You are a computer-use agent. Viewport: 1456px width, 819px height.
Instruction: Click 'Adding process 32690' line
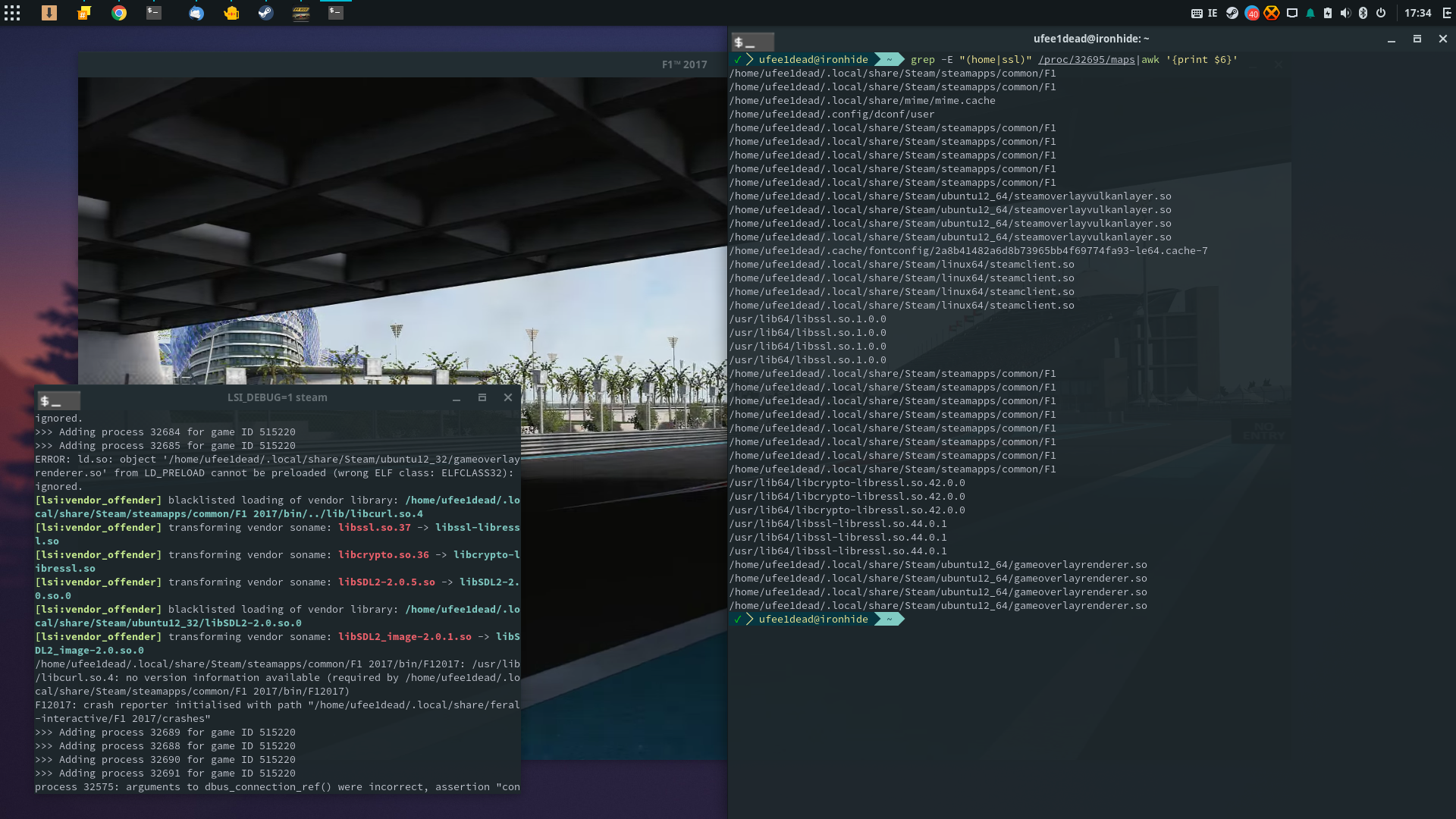165,760
